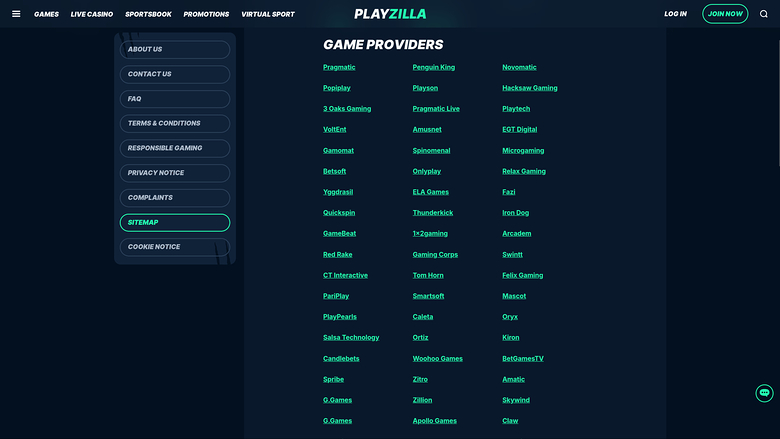
Task: Open the Pragmatic provider link
Action: pos(339,67)
